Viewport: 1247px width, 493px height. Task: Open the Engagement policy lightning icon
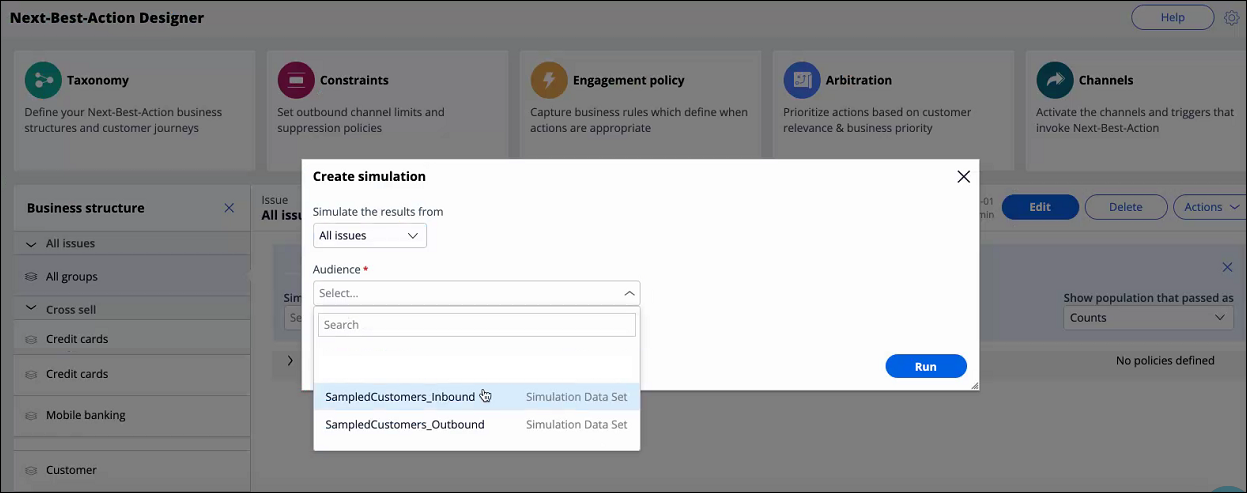coord(549,80)
